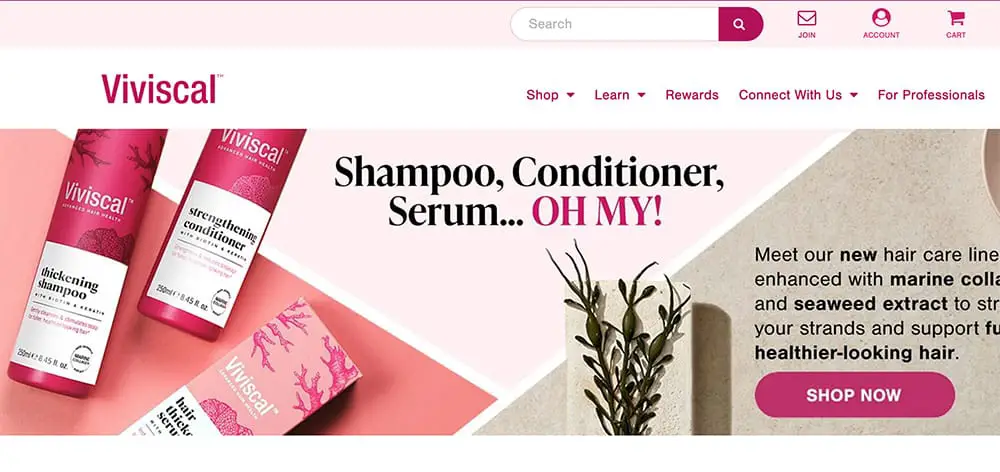
Task: Focus the Search input field
Action: (x=615, y=24)
